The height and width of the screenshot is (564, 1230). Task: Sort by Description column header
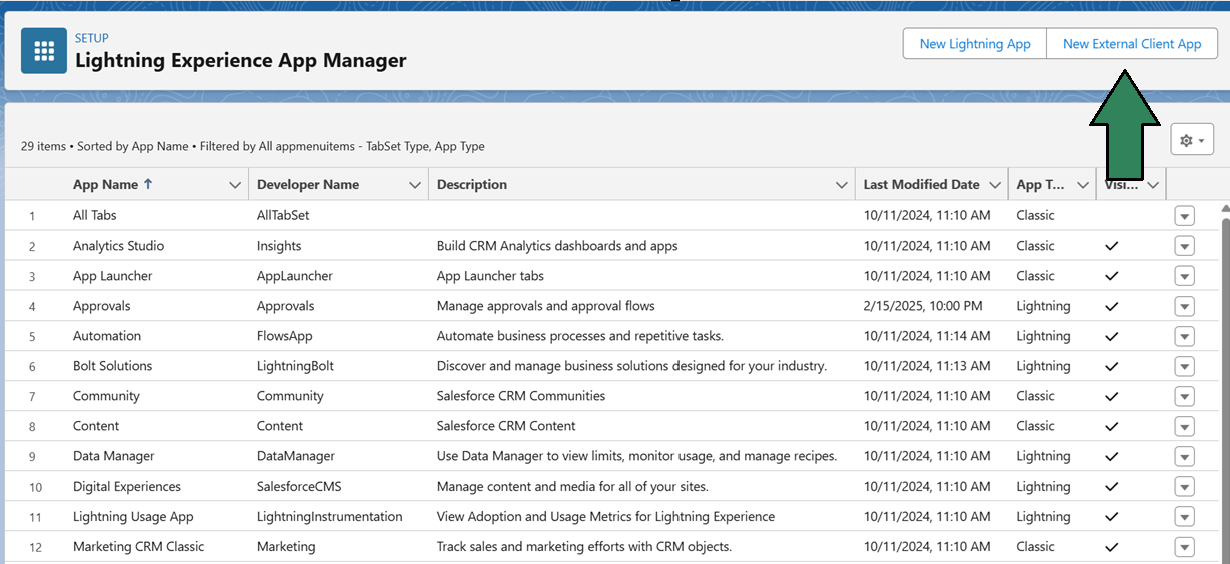tap(472, 184)
